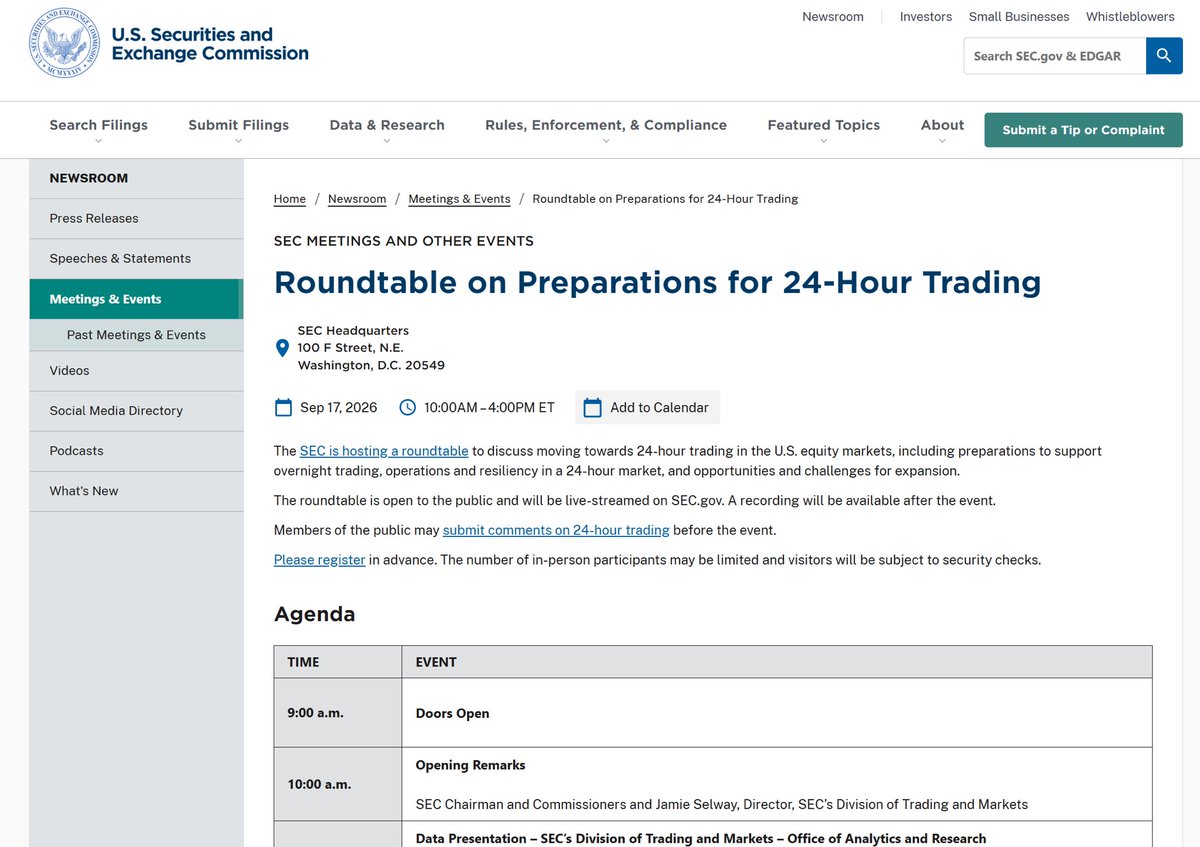The image size is (1200, 847).
Task: Click the U.S. Securities and Exchange Commission title
Action: (210, 44)
